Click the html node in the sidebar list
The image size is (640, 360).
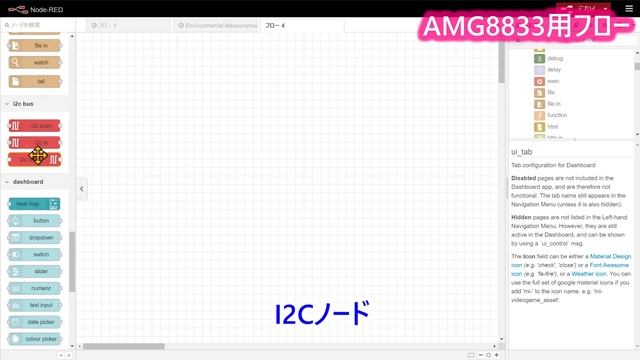tap(546, 127)
